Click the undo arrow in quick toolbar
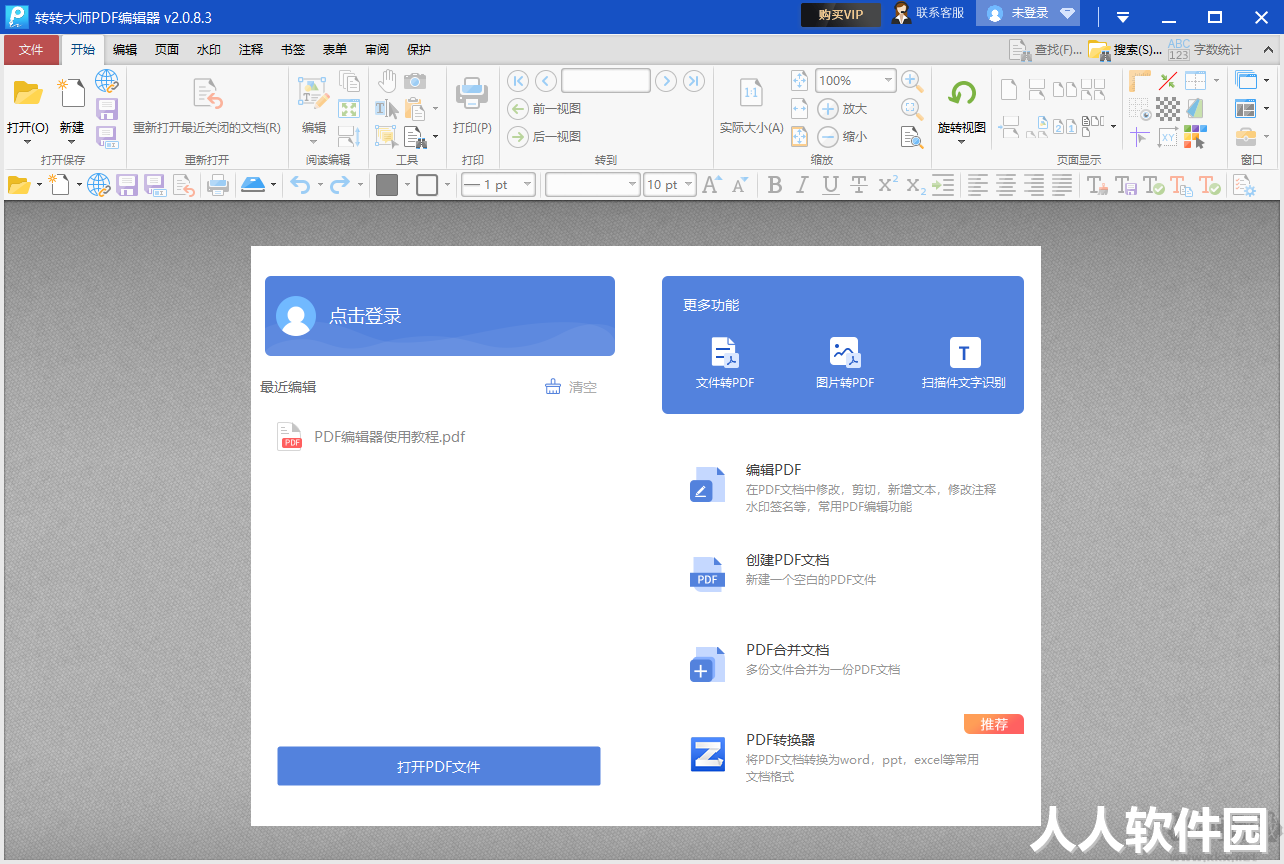This screenshot has height=864, width=1284. (x=300, y=184)
